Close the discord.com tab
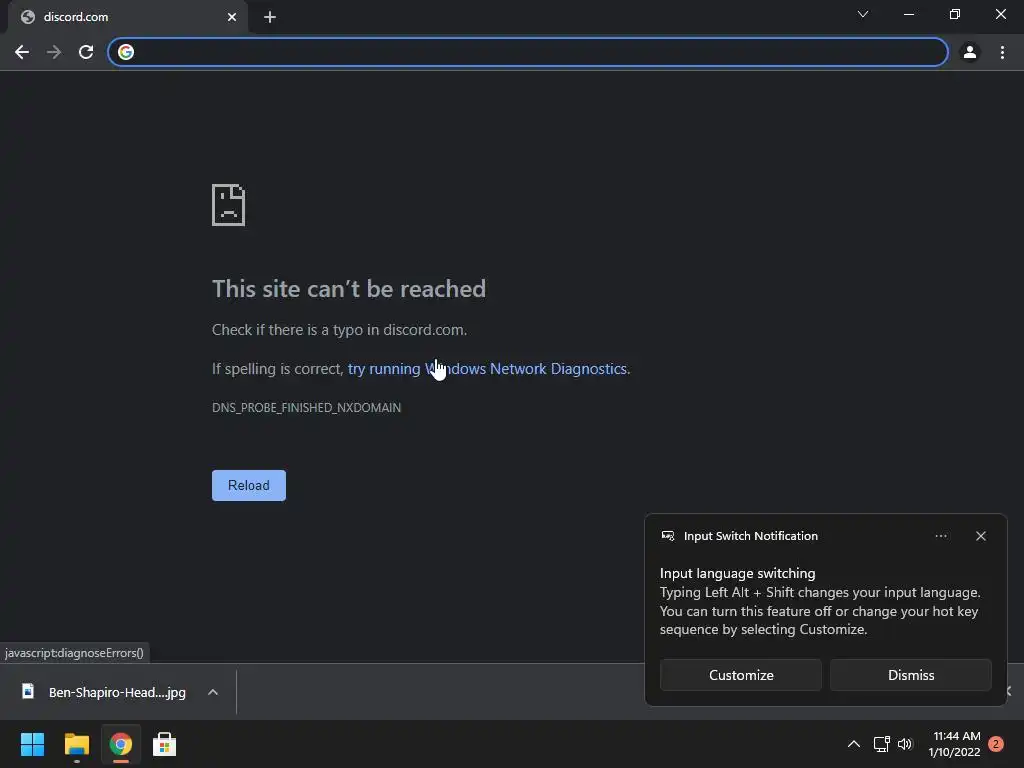 232,17
